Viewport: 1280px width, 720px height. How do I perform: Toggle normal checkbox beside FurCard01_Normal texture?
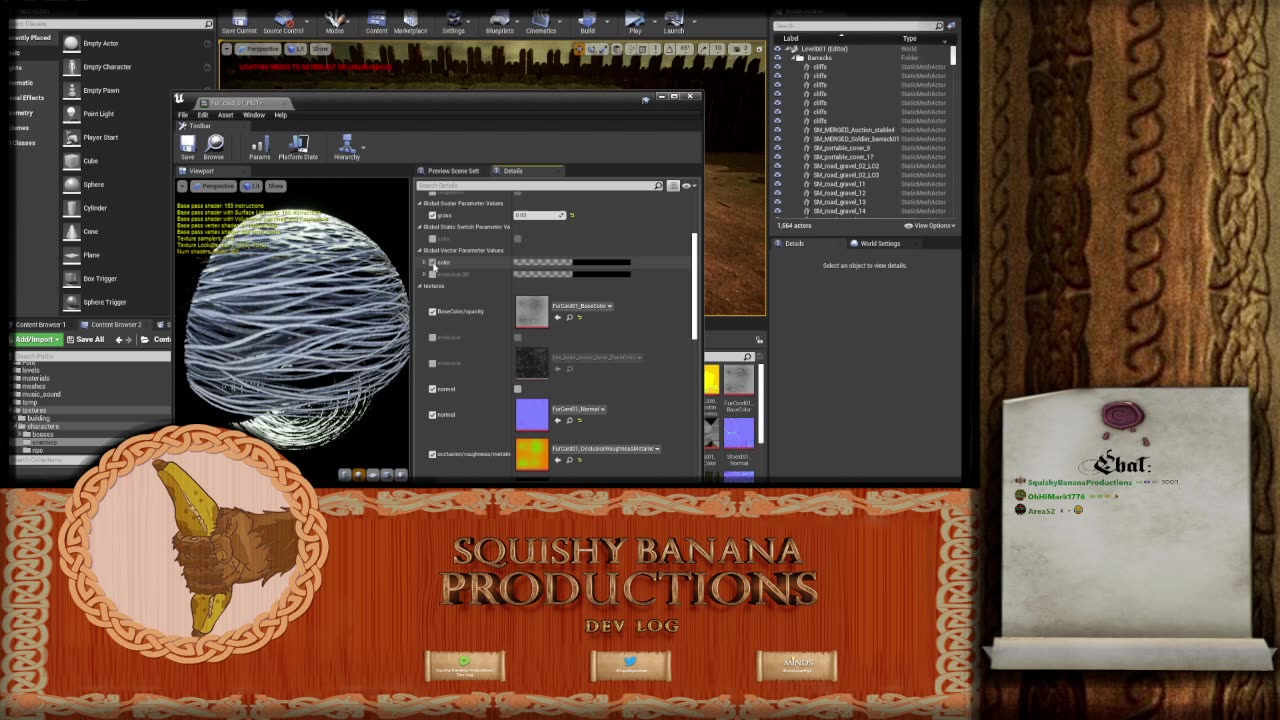point(432,414)
